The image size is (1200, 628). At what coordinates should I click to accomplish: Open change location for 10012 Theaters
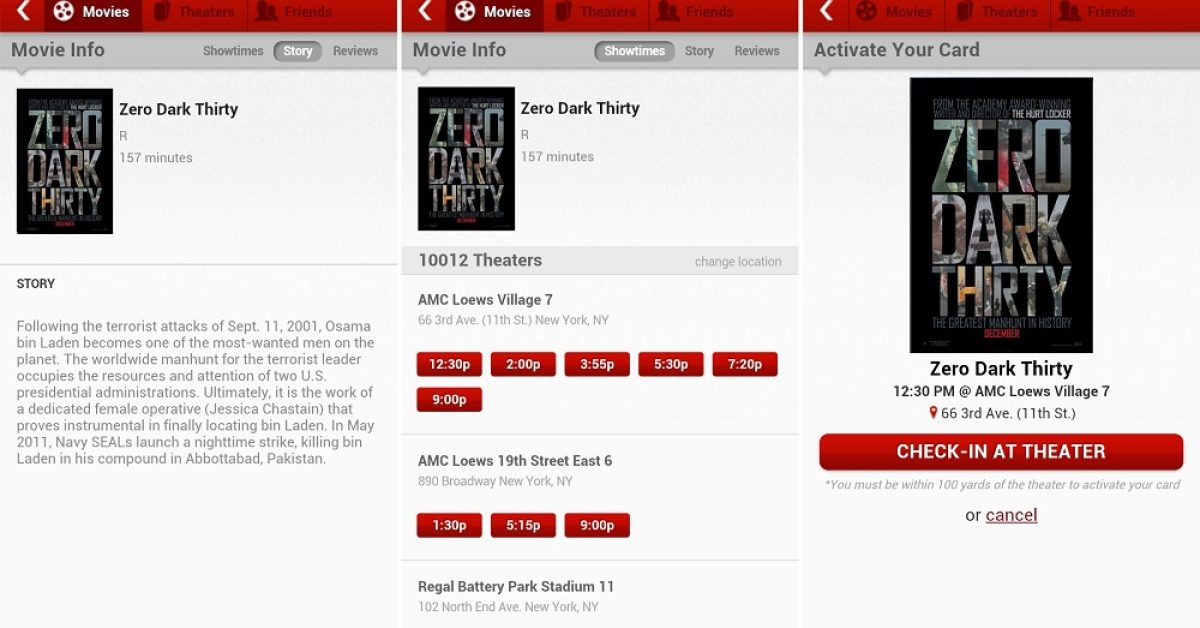pyautogui.click(x=738, y=262)
